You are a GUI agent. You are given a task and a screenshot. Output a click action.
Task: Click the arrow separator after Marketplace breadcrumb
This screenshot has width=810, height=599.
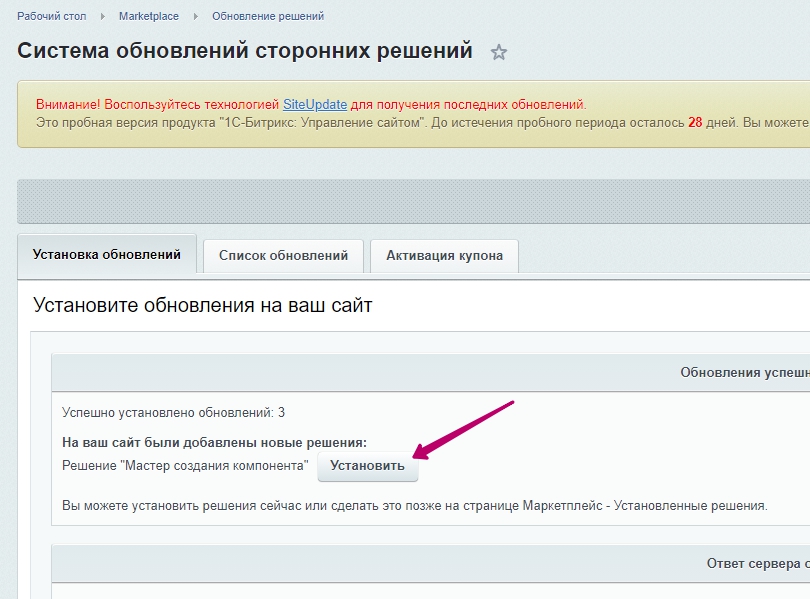point(195,17)
